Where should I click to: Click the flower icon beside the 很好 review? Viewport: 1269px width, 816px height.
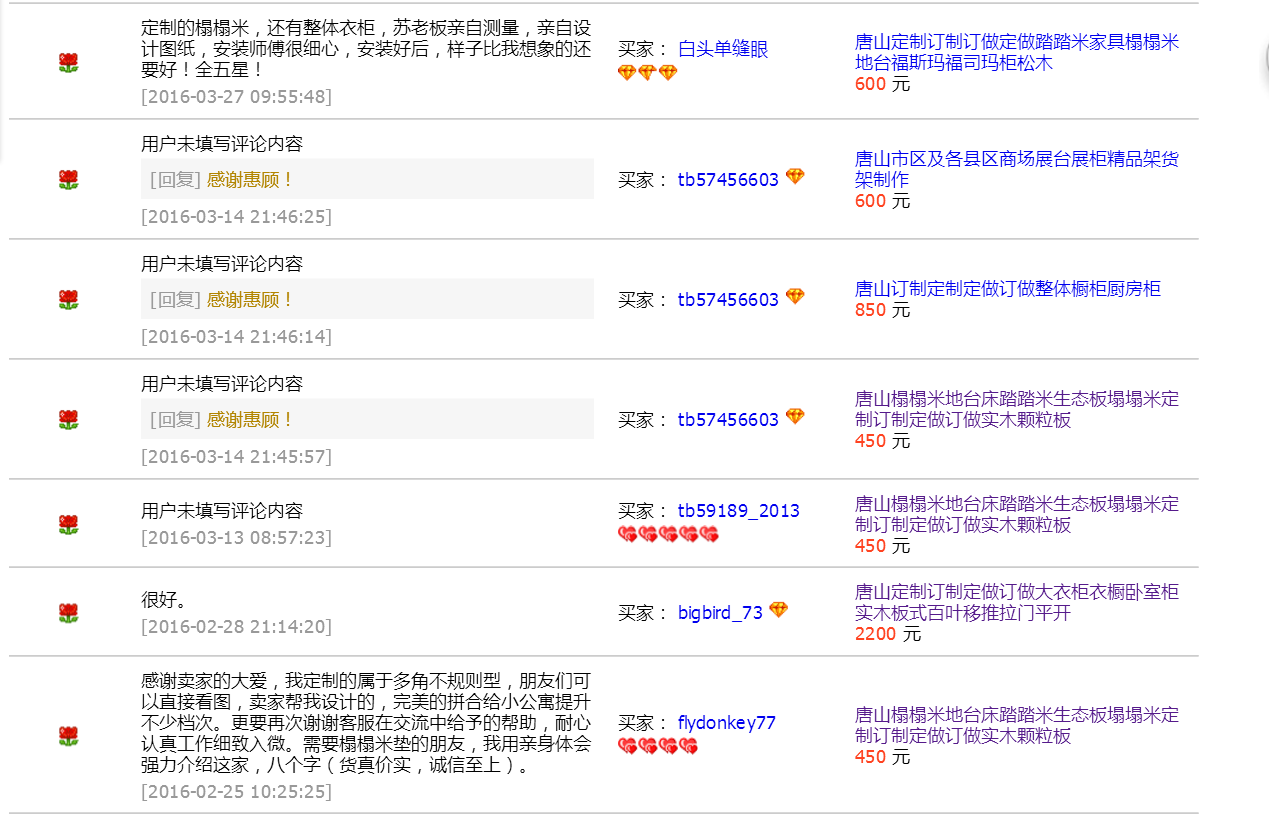coord(68,613)
